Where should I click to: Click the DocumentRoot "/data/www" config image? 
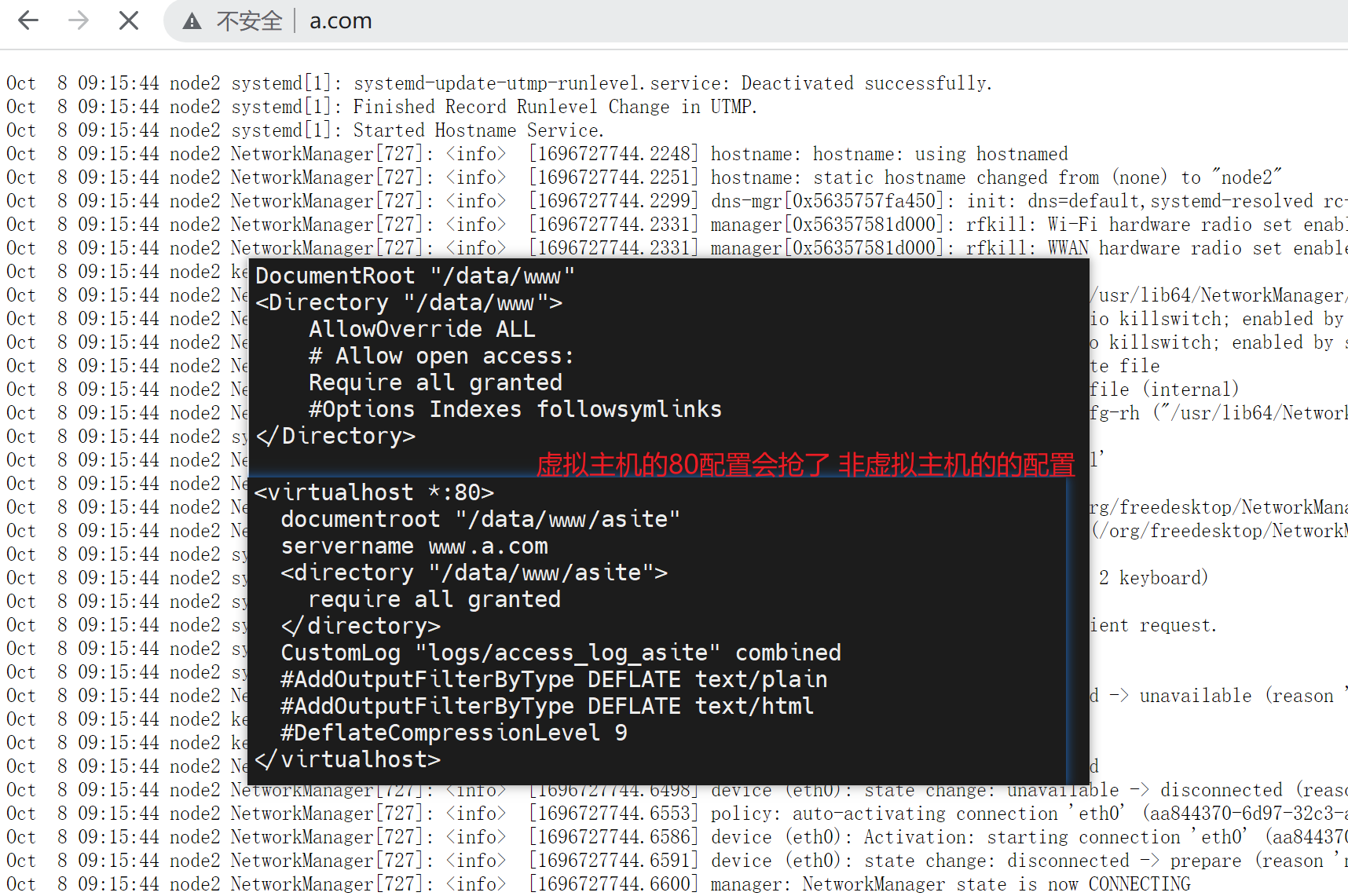[668, 355]
